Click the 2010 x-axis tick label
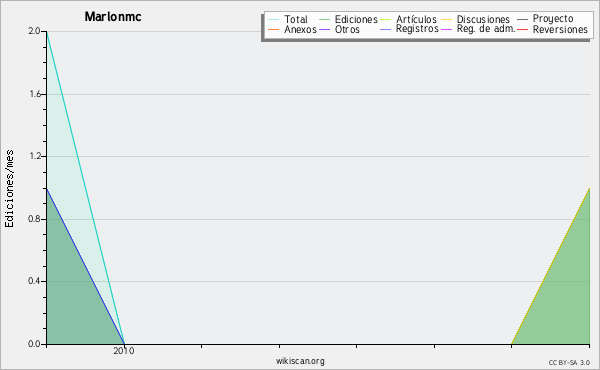 click(x=124, y=351)
